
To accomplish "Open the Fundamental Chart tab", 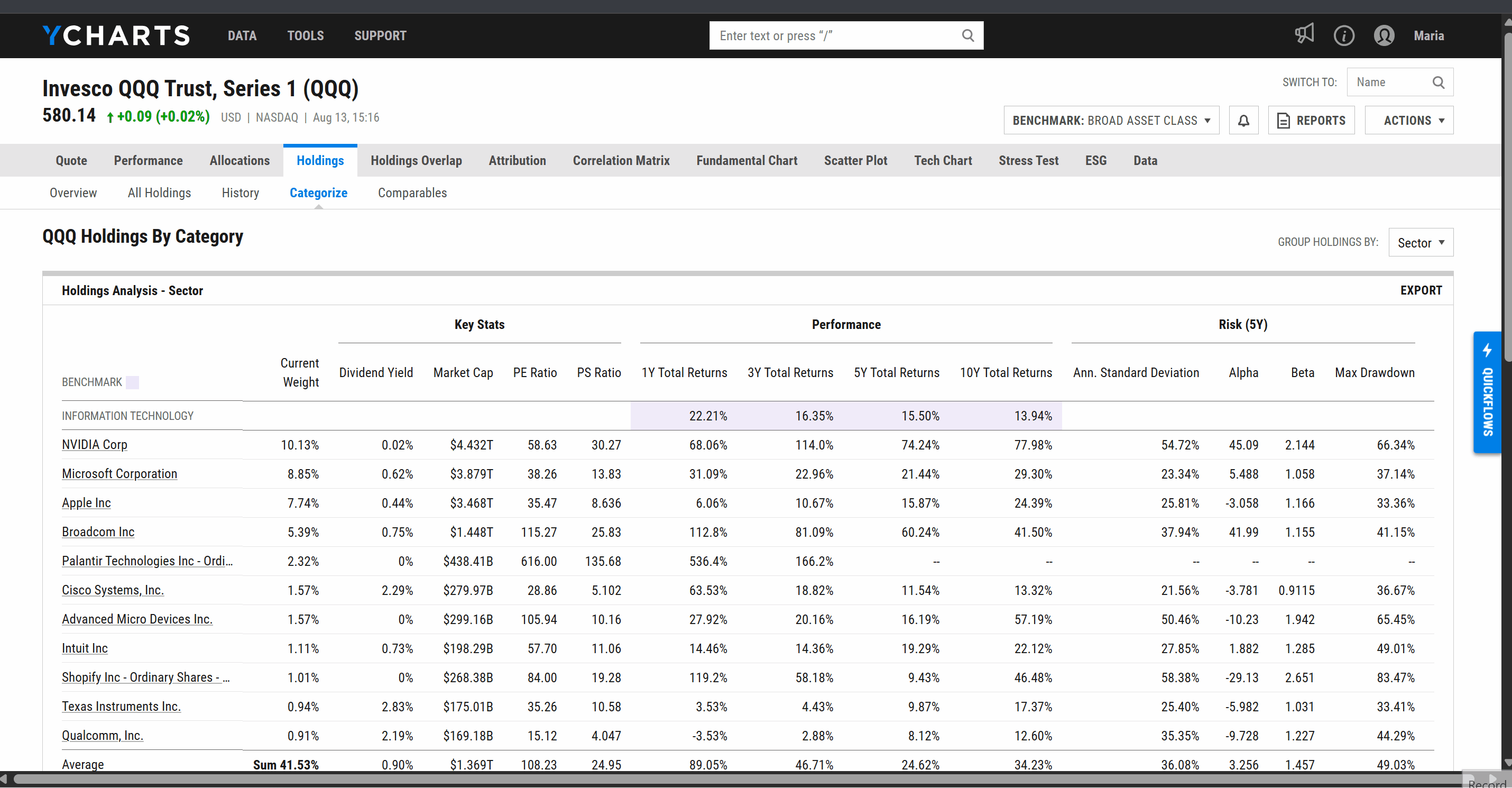I will (746, 160).
